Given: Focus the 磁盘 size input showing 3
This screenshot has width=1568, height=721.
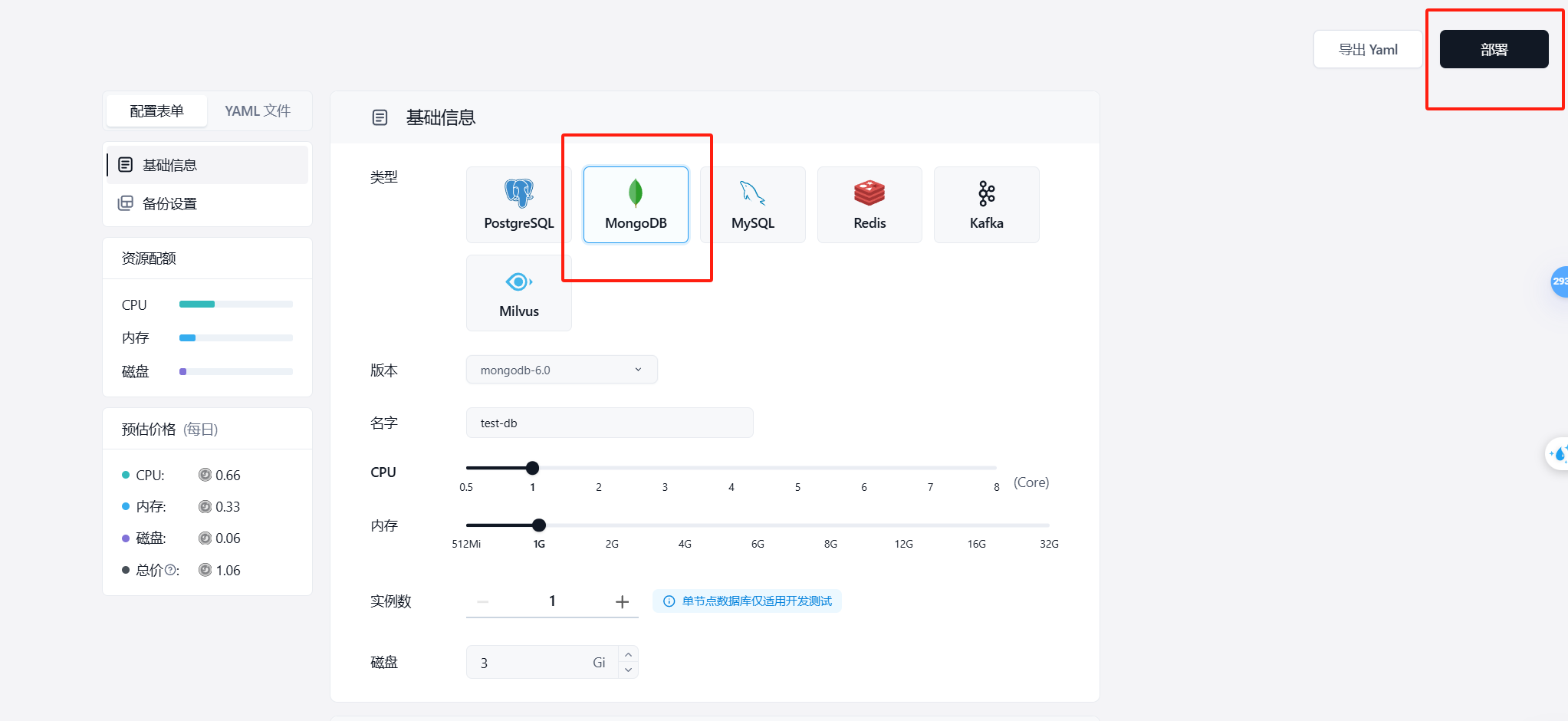Looking at the screenshot, I should pos(542,663).
